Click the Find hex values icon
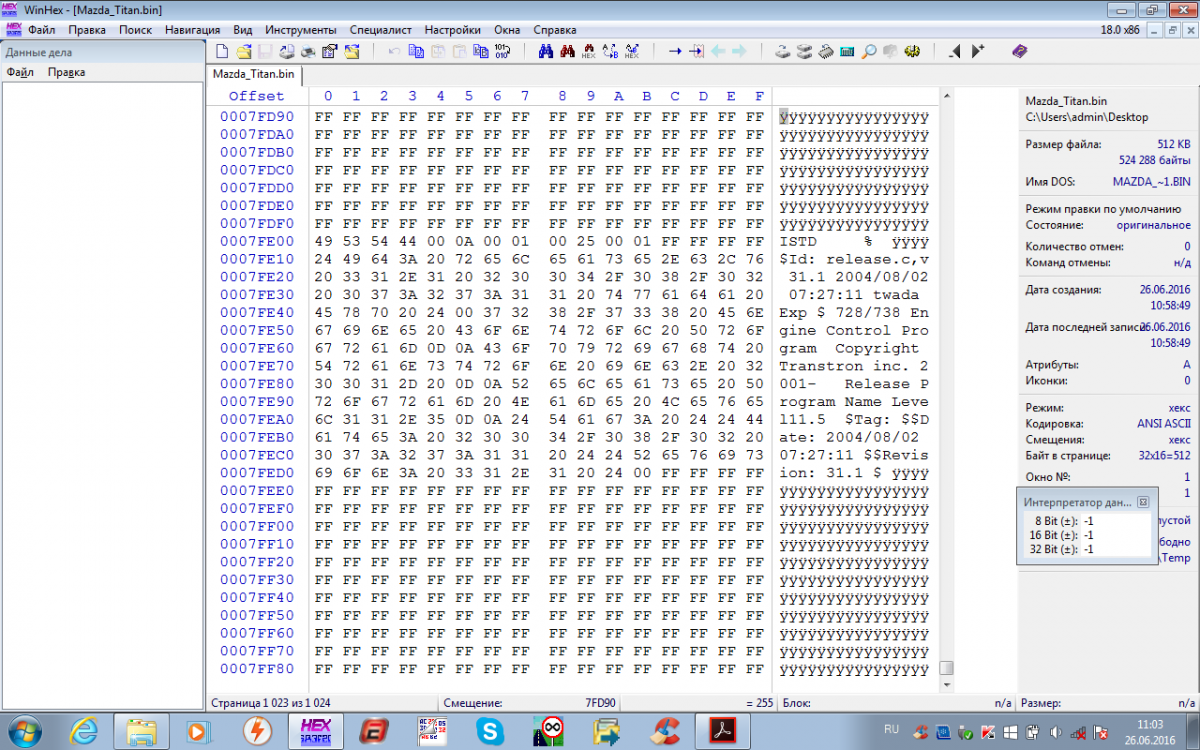1200x750 pixels. pos(588,51)
